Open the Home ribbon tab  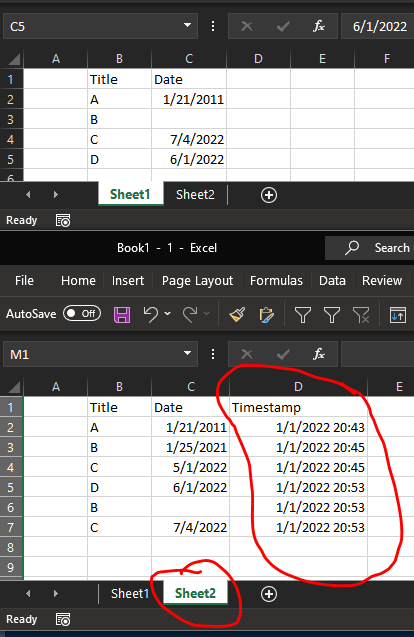pyautogui.click(x=78, y=281)
